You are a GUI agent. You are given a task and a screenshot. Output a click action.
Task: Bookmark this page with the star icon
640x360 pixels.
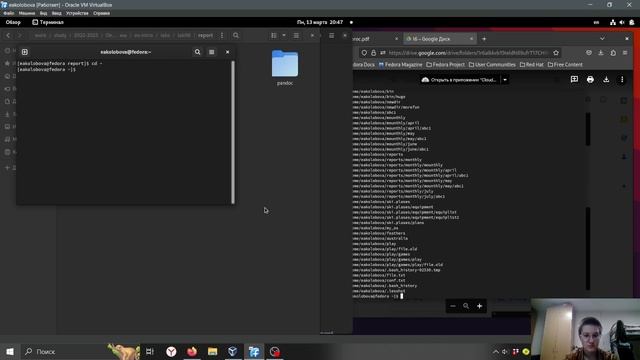556,53
